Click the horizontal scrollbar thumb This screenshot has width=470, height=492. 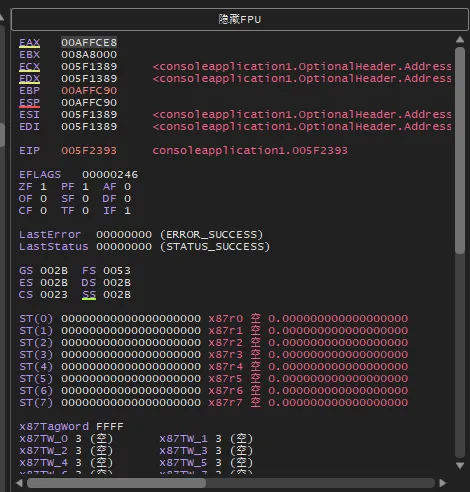pos(116,483)
